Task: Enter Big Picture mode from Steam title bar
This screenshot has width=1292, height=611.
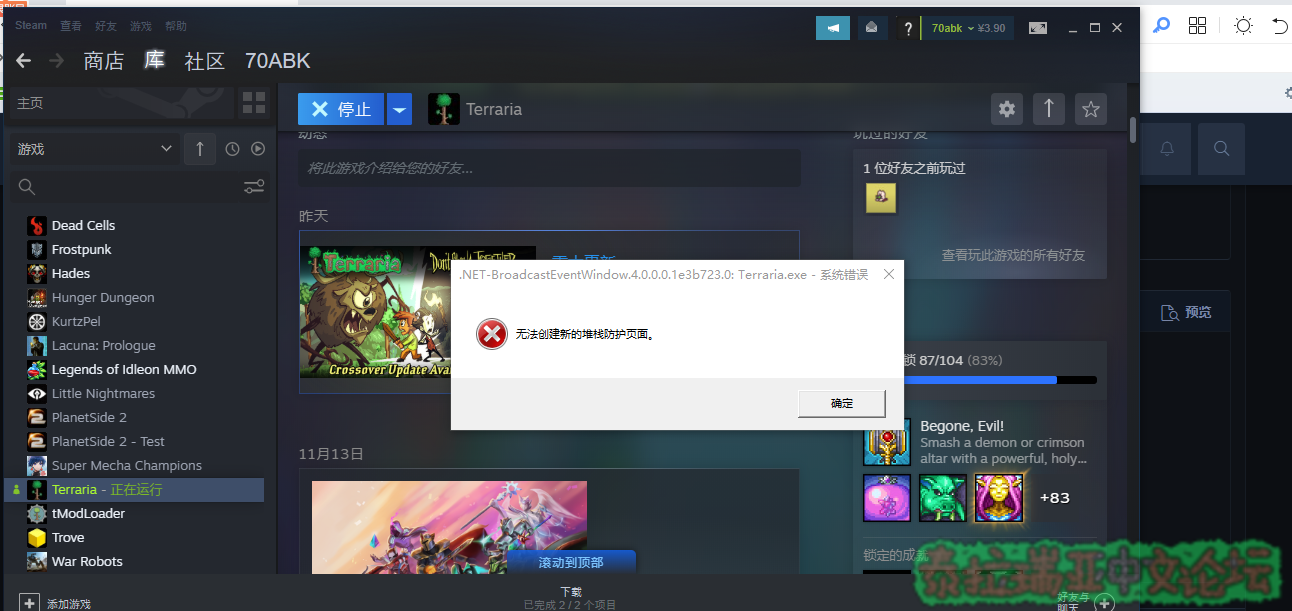Action: tap(1038, 28)
